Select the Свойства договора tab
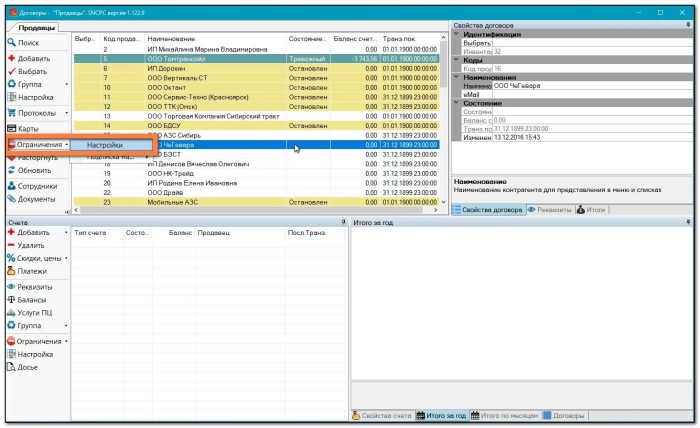 pyautogui.click(x=488, y=209)
